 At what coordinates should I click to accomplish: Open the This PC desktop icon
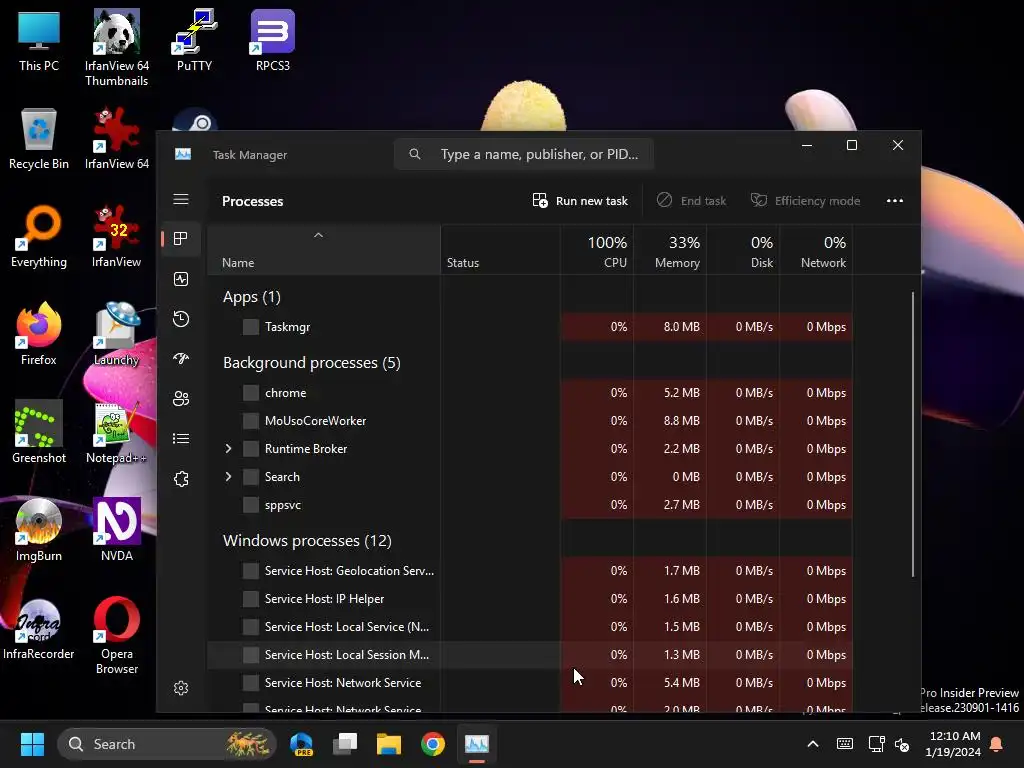39,40
